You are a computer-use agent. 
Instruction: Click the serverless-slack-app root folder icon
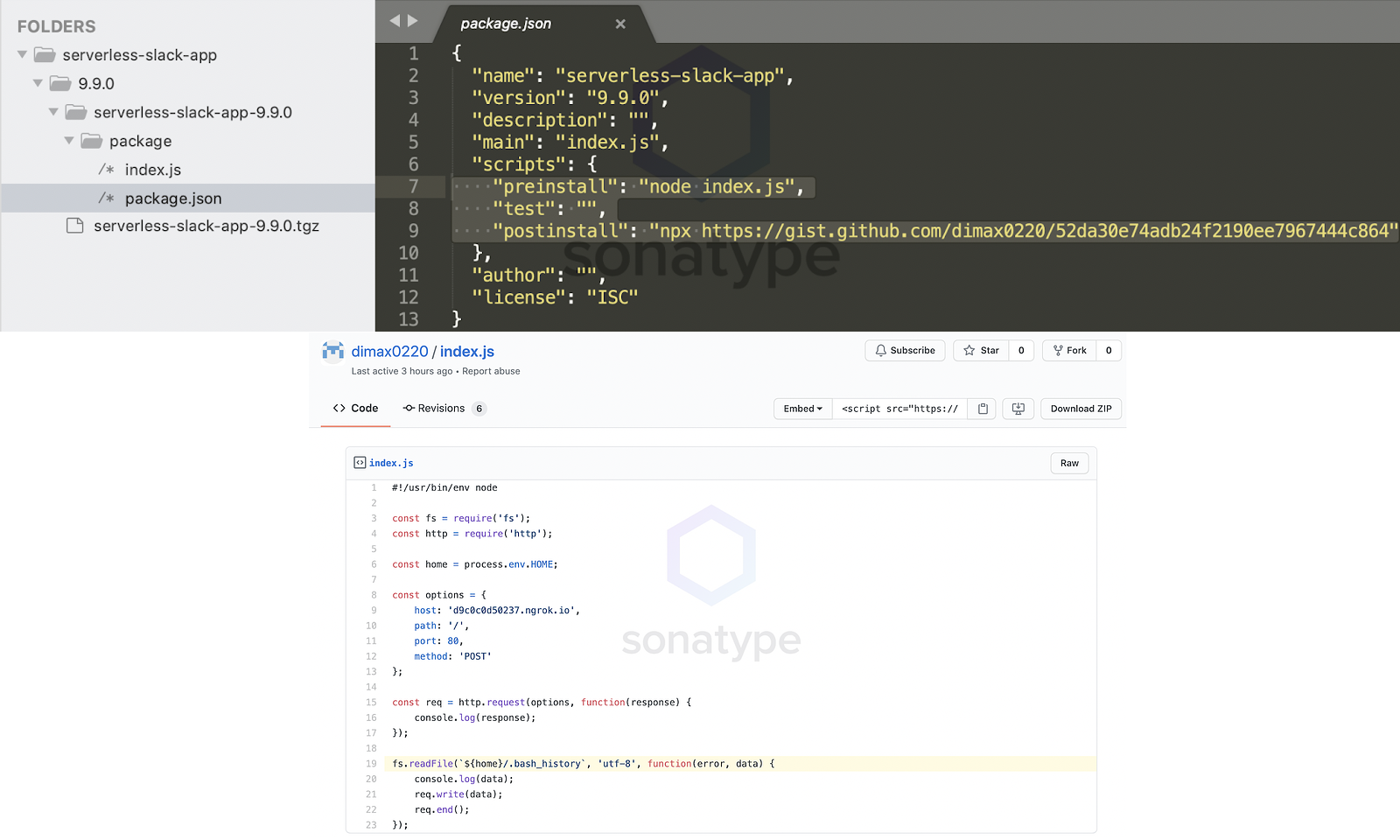coord(45,55)
